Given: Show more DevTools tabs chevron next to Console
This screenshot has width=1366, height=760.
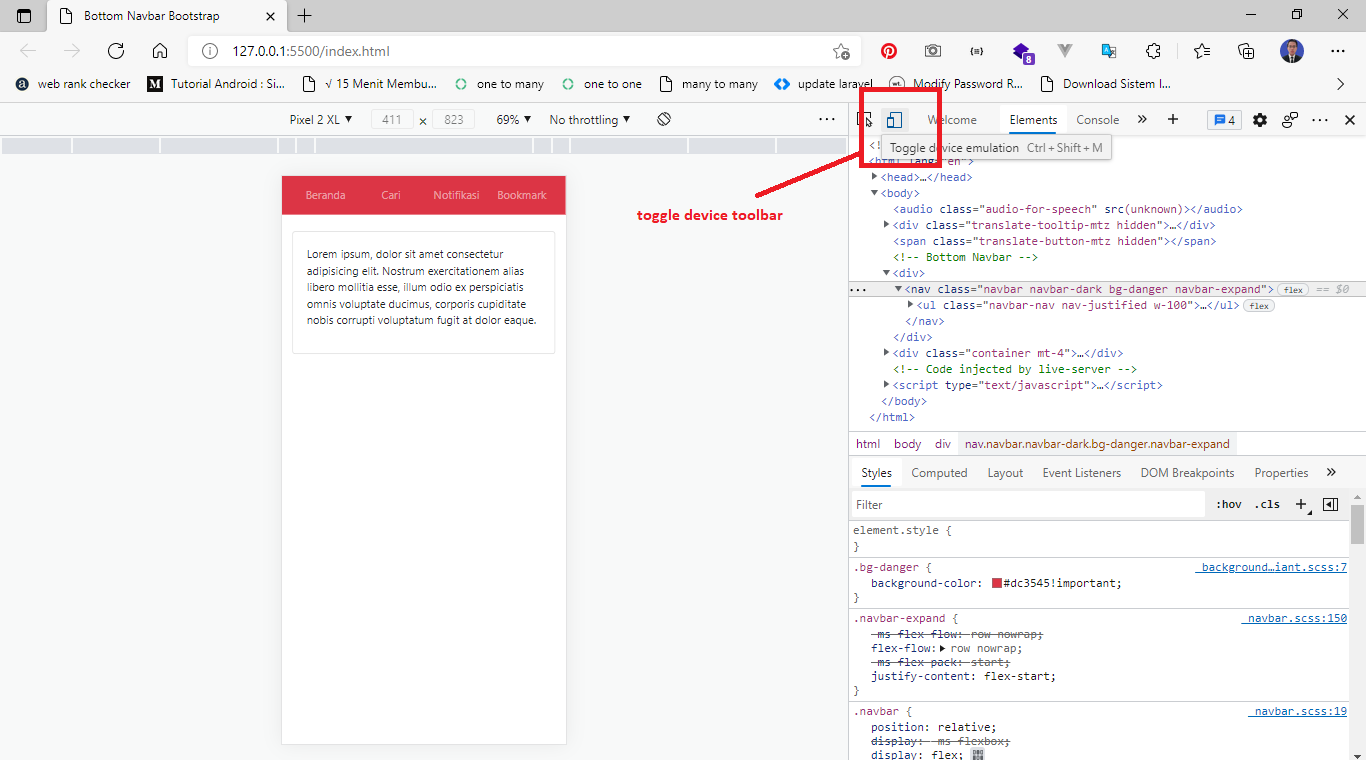Looking at the screenshot, I should pyautogui.click(x=1142, y=120).
